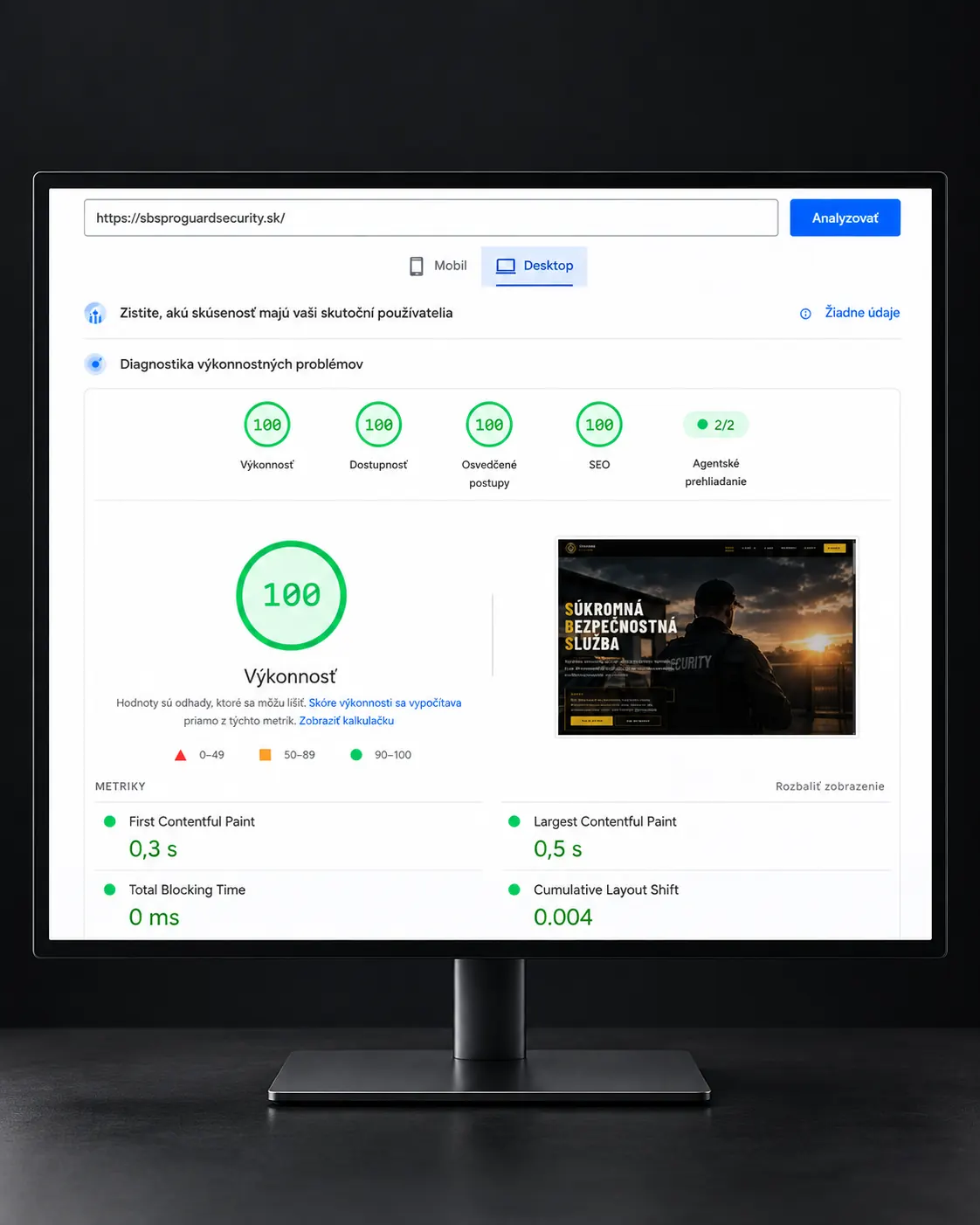Click the Largest Contentful Paint metric label
980x1225 pixels.
(605, 821)
